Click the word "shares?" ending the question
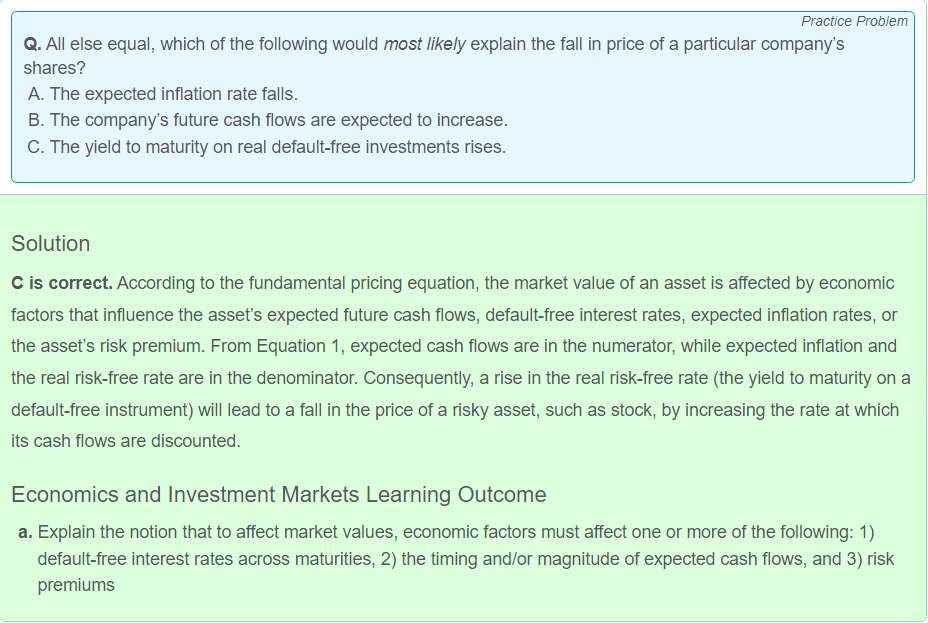 pos(54,68)
